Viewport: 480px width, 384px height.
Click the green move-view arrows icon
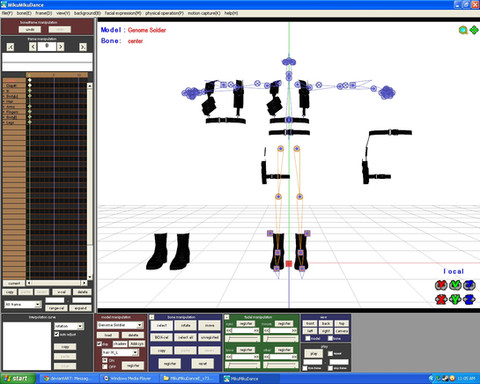coord(474,30)
